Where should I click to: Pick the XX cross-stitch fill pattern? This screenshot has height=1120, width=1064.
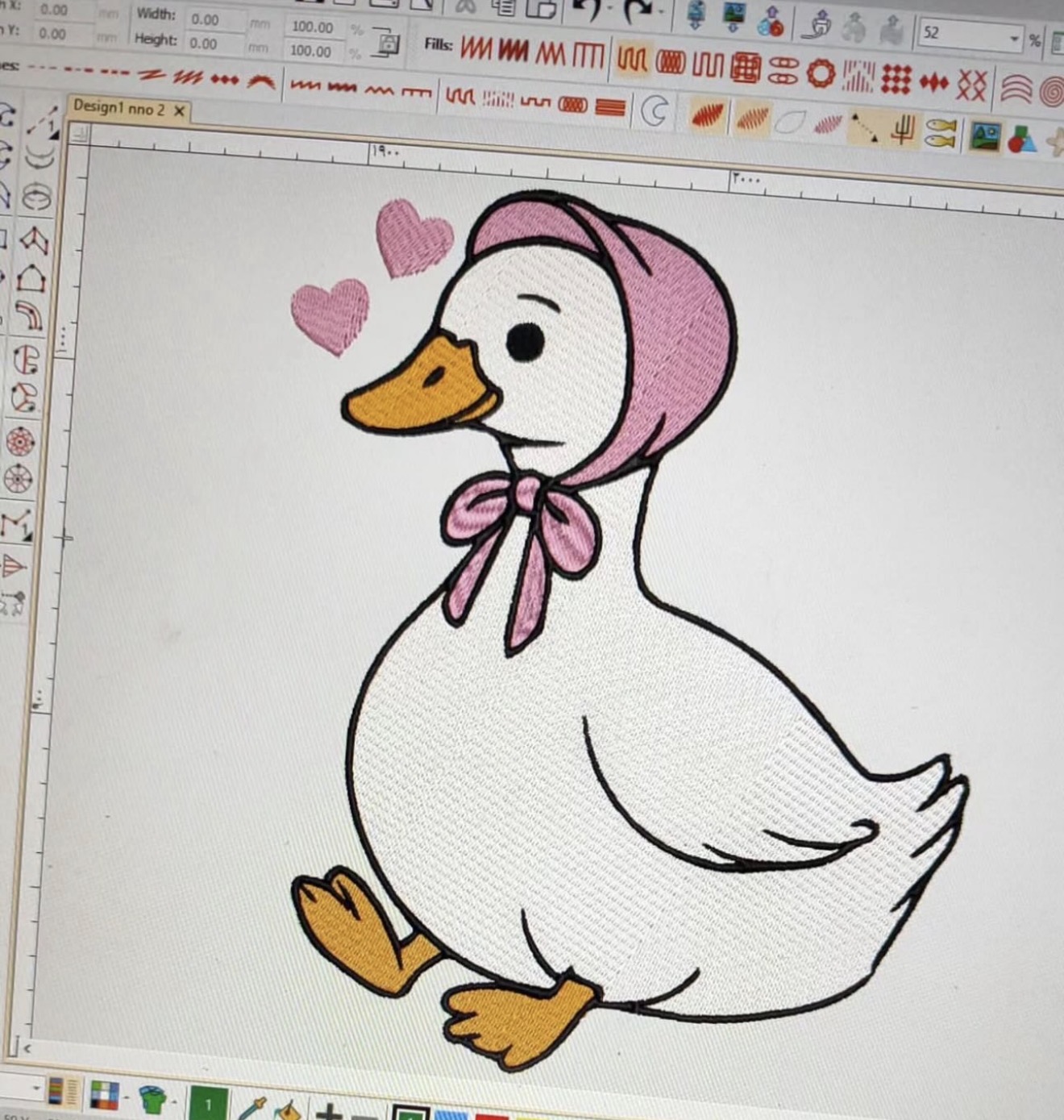tap(971, 84)
